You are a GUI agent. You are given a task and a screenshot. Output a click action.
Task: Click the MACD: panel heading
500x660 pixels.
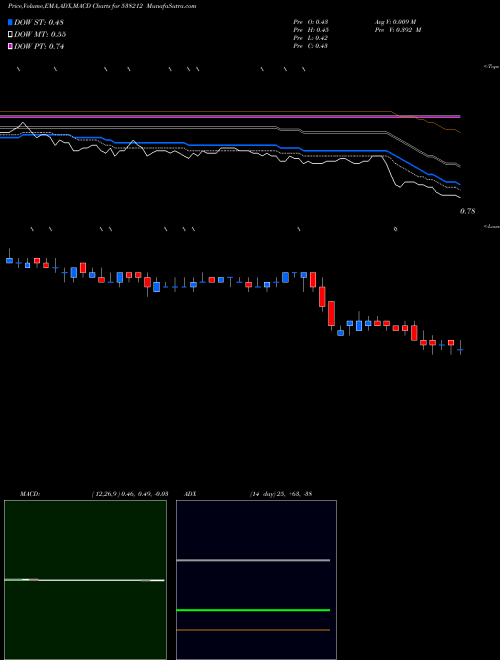coord(30,494)
